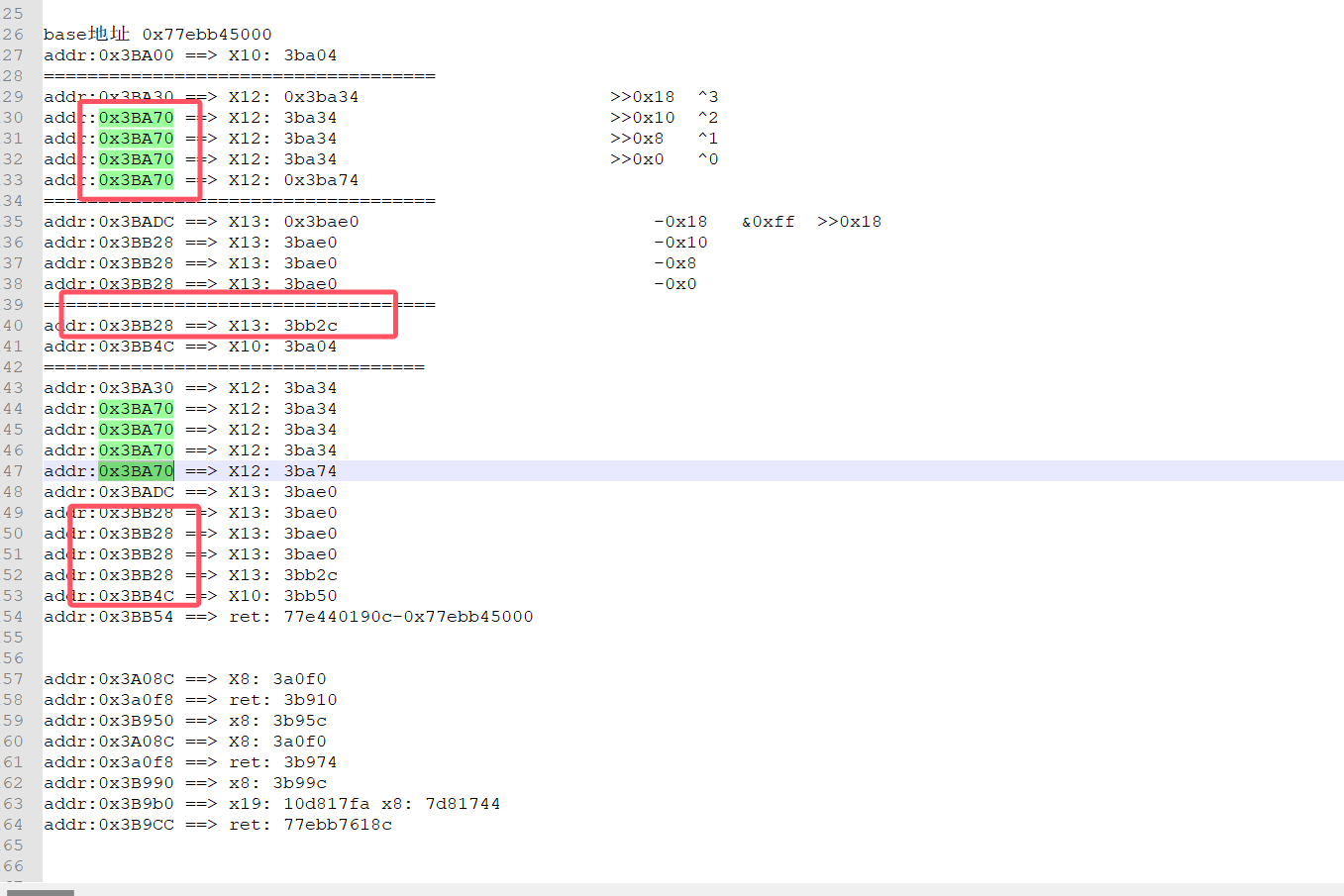
Task: Click addr:0x3B950 on line 59
Action: coord(109,721)
